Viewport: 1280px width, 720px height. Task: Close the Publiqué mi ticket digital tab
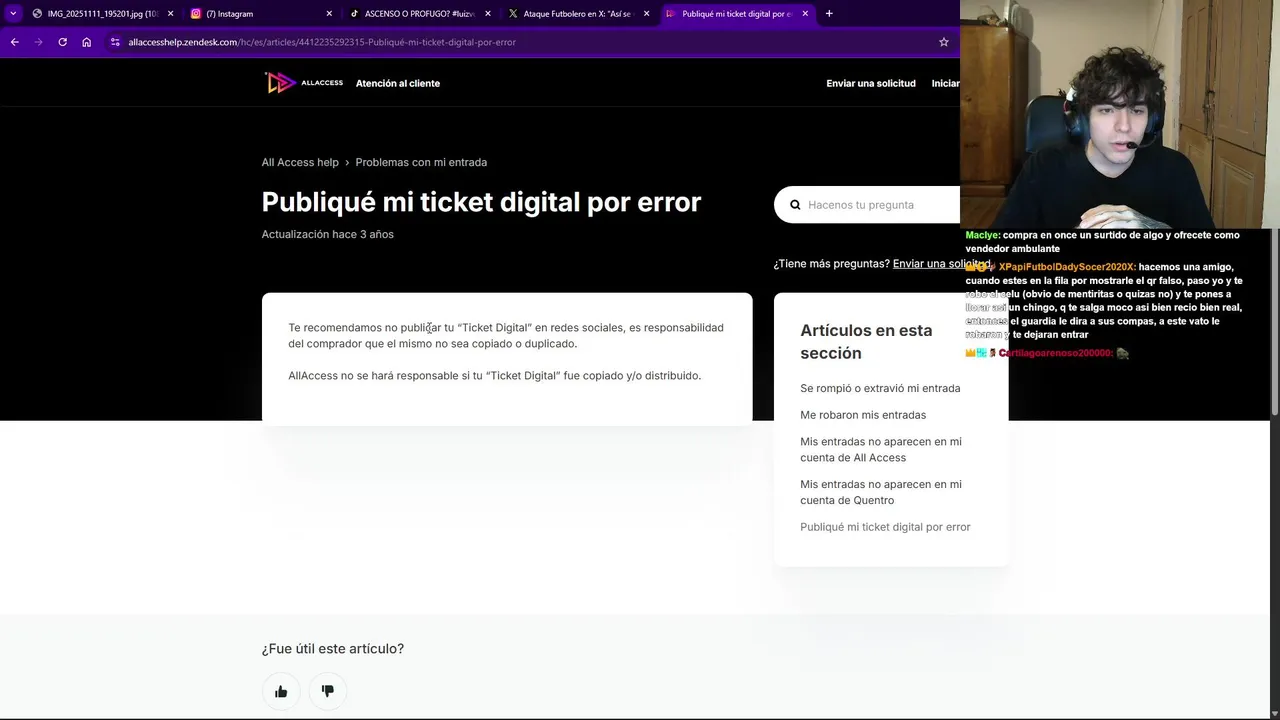805,14
